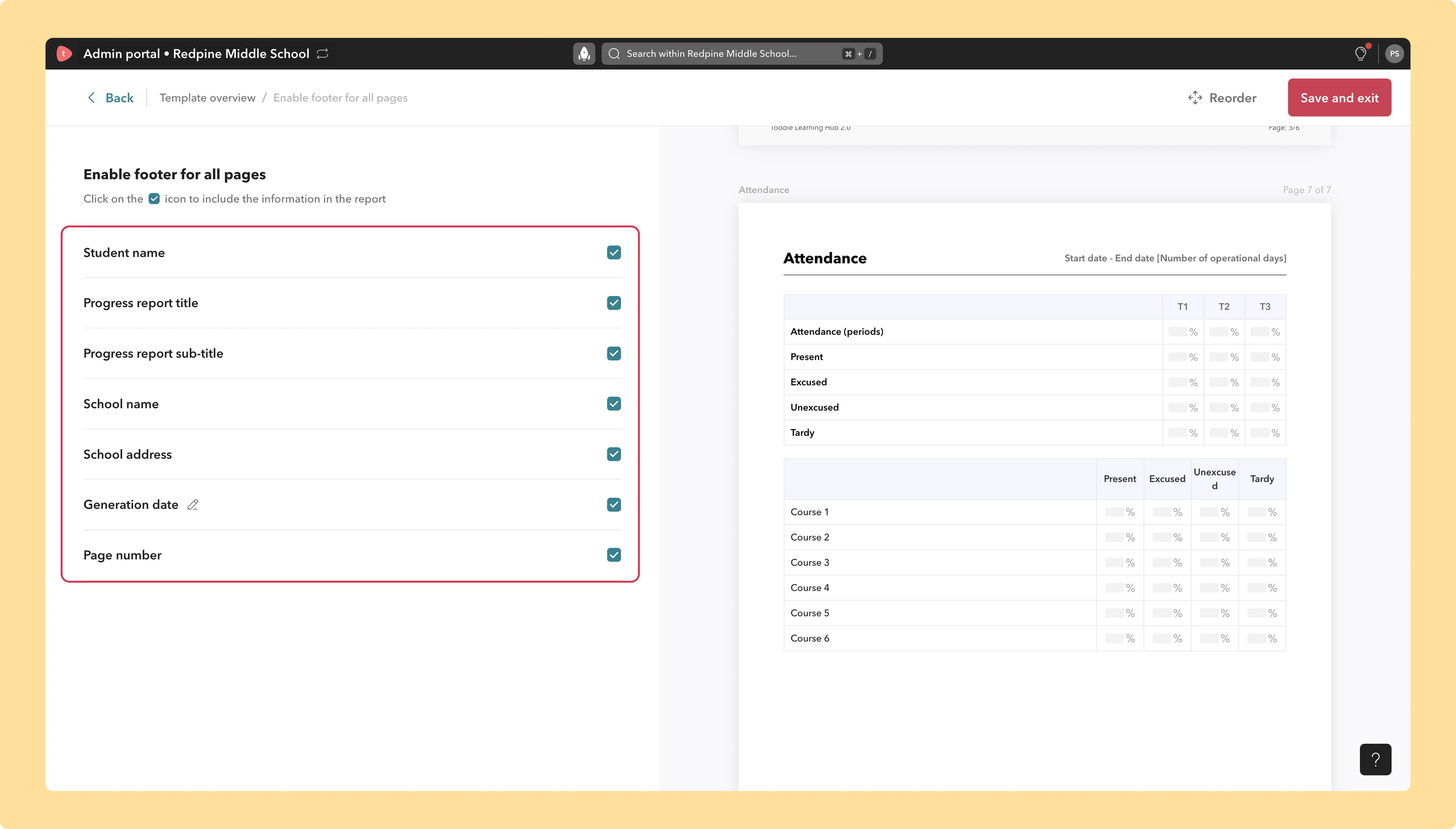Click the Page number label
This screenshot has width=1456, height=829.
pyautogui.click(x=123, y=555)
